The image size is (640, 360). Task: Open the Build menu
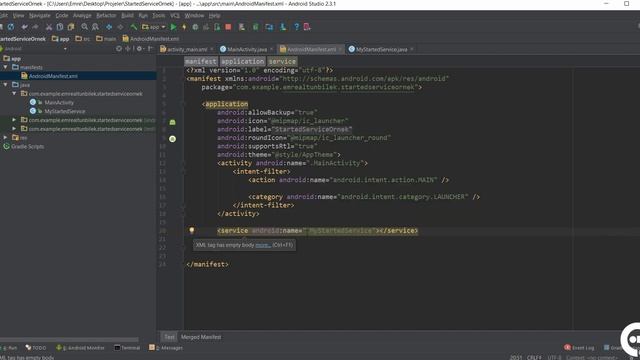127,16
